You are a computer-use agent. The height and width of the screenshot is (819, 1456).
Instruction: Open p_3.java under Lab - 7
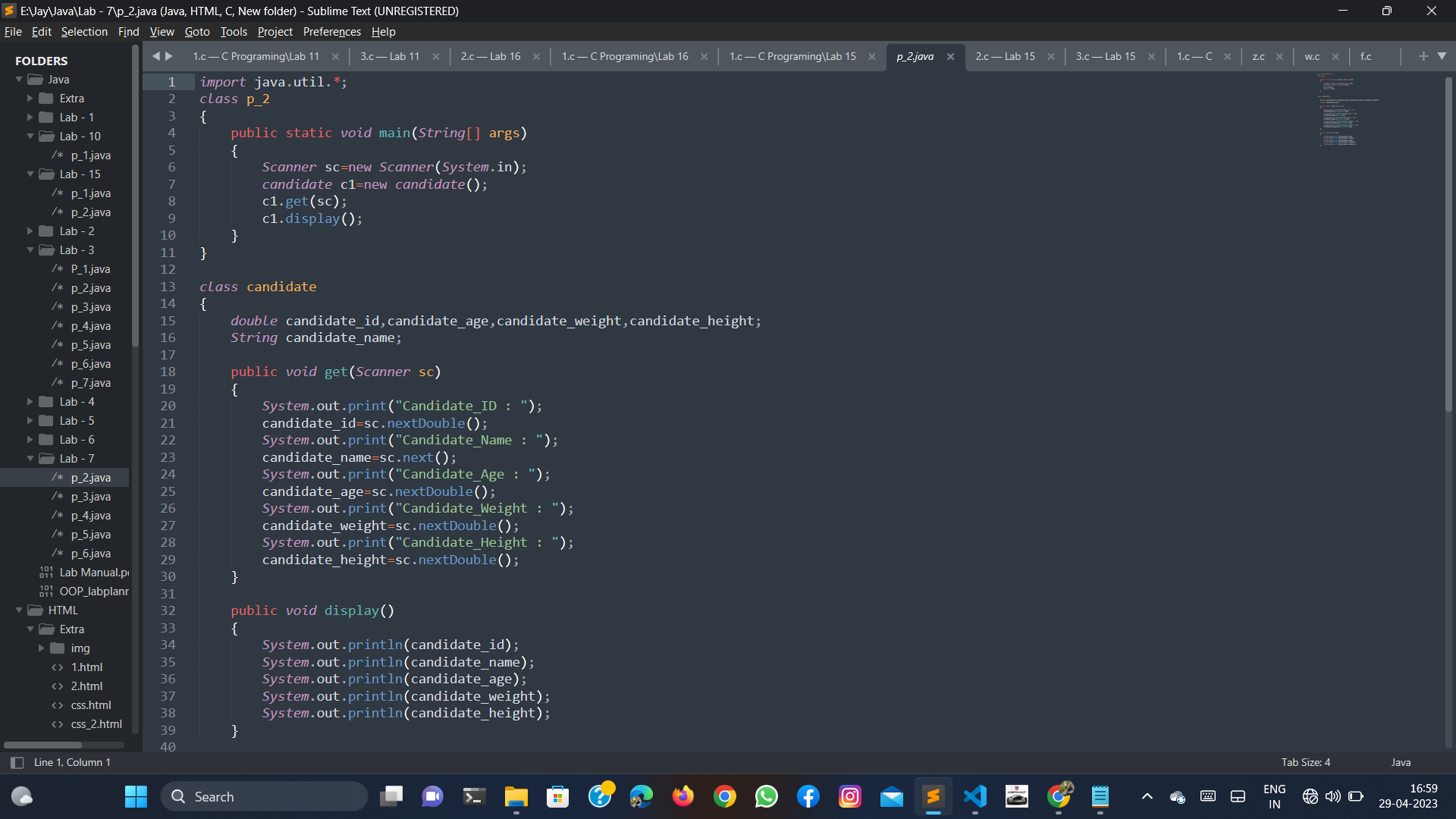coord(90,497)
